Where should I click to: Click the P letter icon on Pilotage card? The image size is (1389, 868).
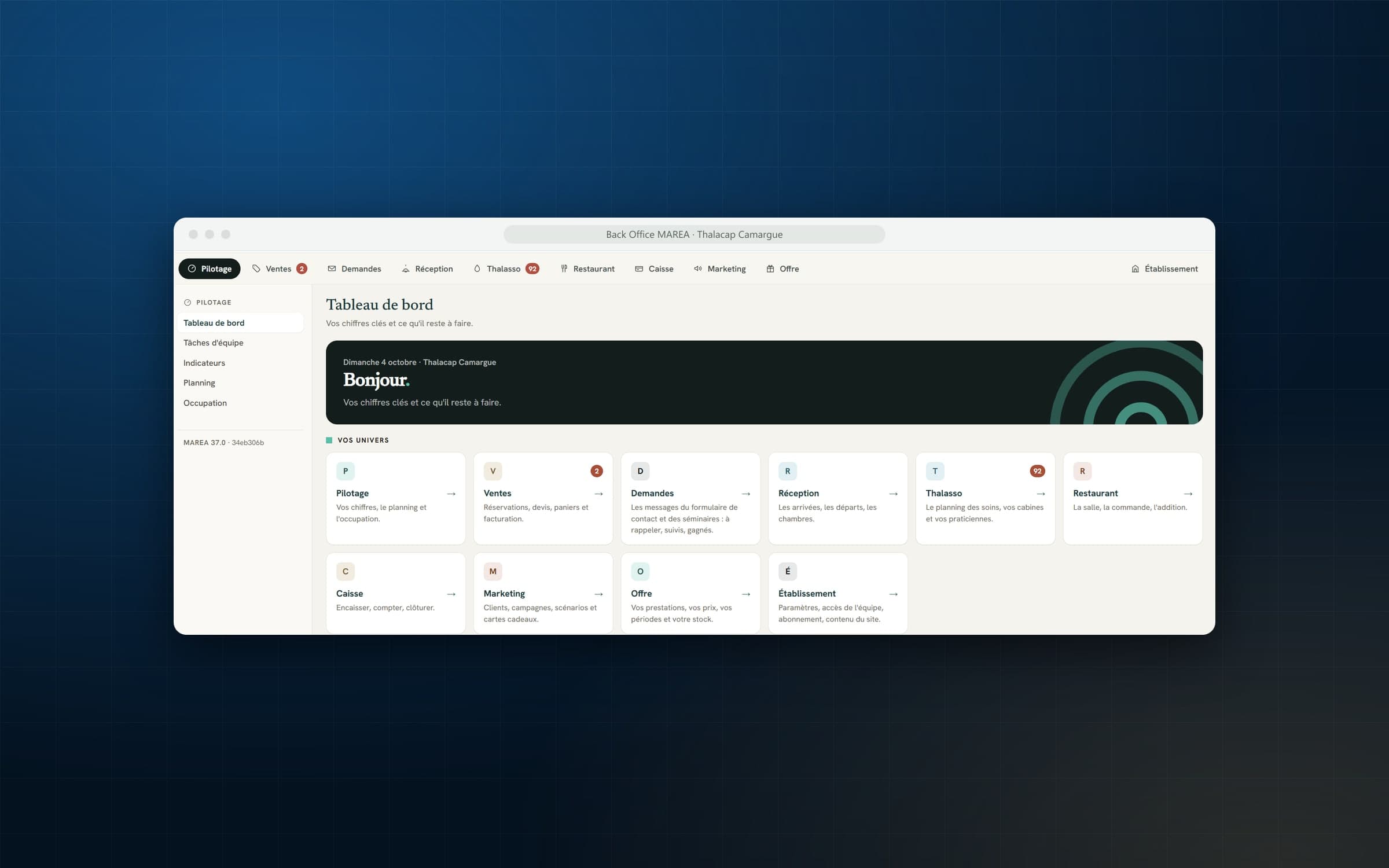(346, 471)
